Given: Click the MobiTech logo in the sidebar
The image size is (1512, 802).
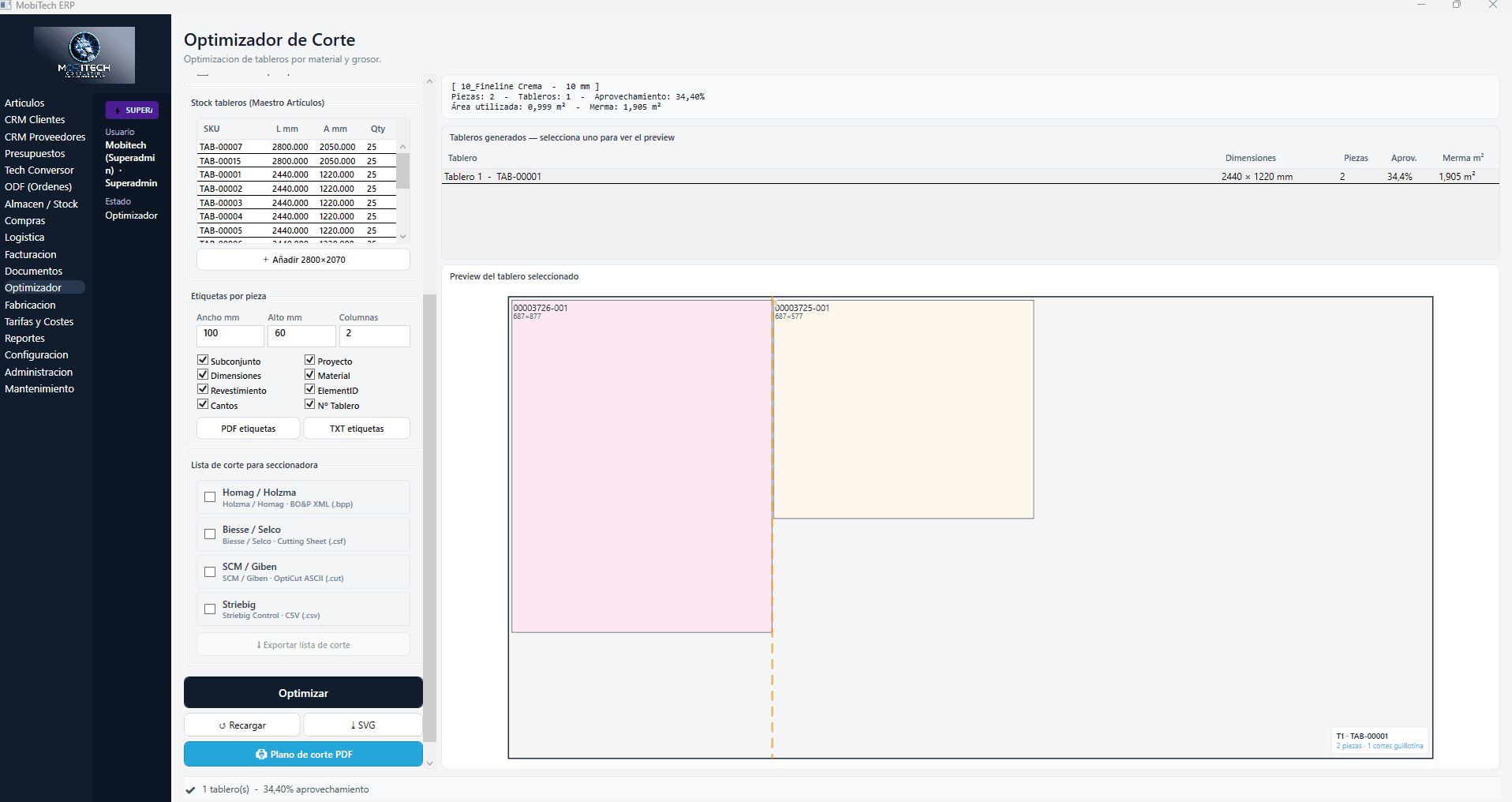Looking at the screenshot, I should pyautogui.click(x=84, y=55).
